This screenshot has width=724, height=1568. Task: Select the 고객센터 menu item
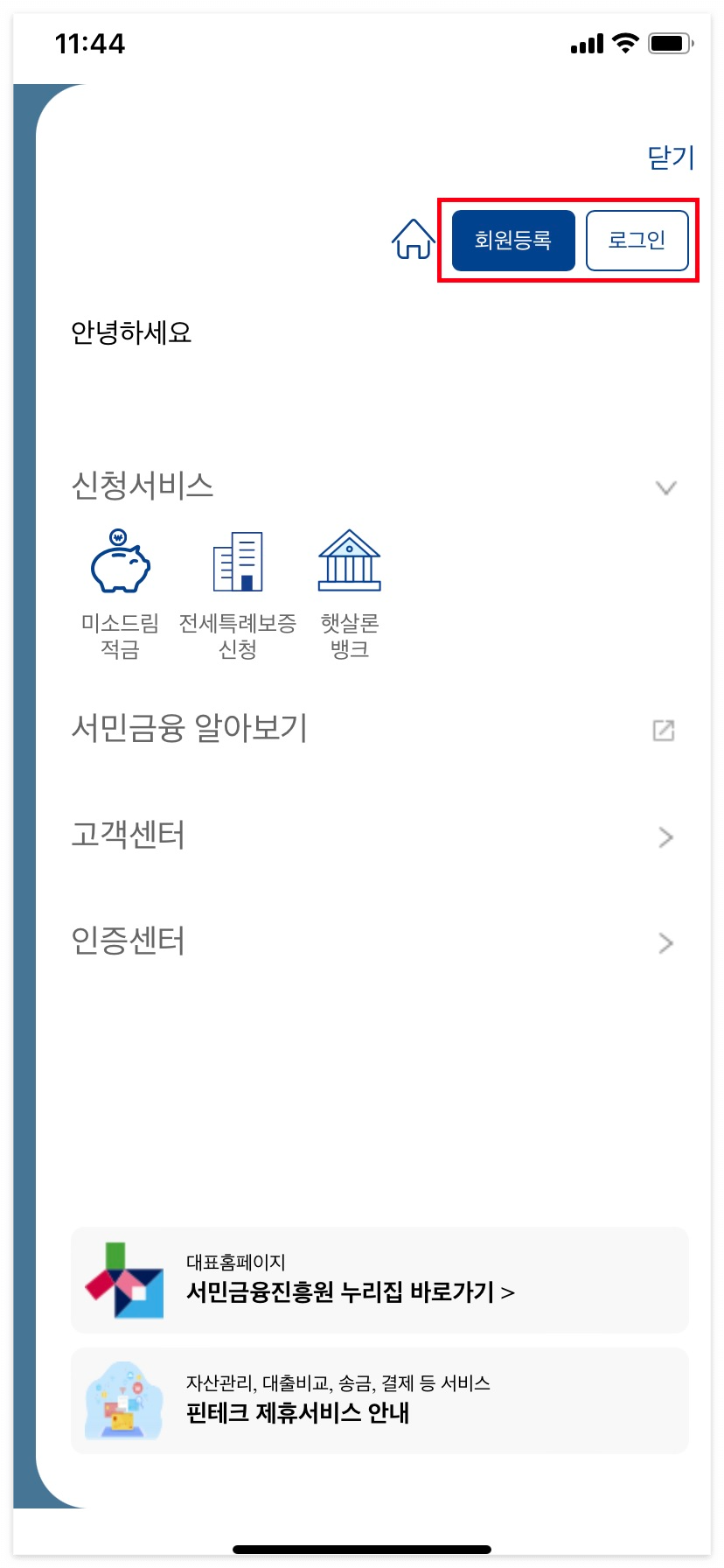pos(129,835)
